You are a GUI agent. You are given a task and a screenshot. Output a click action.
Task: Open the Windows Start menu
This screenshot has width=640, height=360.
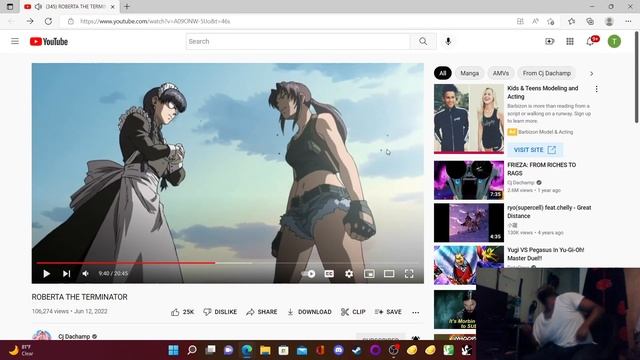[x=173, y=350]
